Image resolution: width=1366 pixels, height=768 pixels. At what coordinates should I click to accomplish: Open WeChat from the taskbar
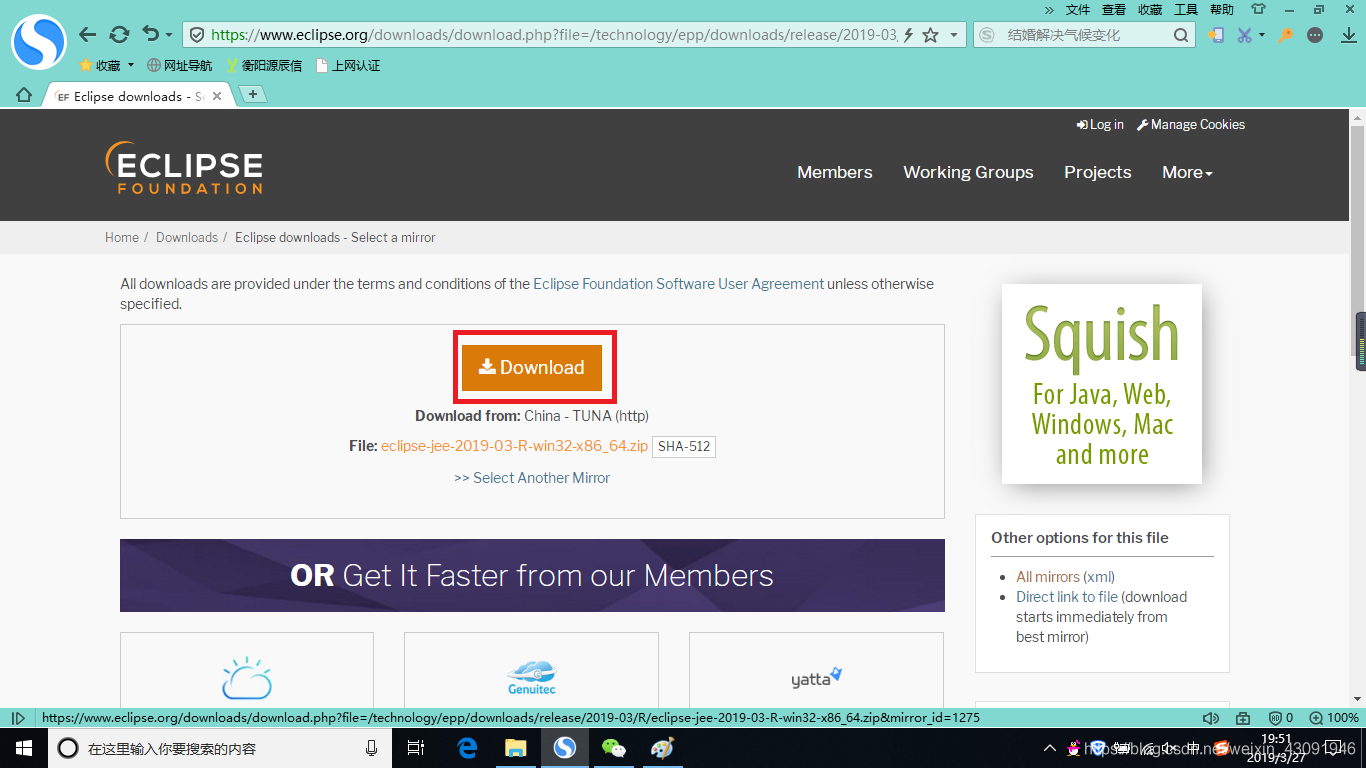(613, 748)
